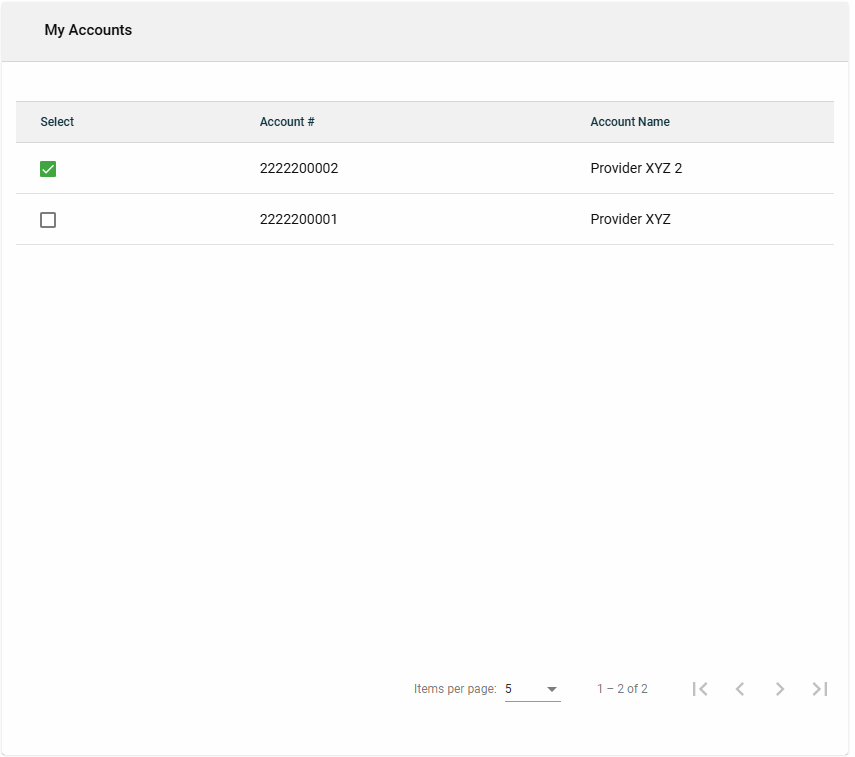Click the My Accounts panel title

tap(88, 30)
